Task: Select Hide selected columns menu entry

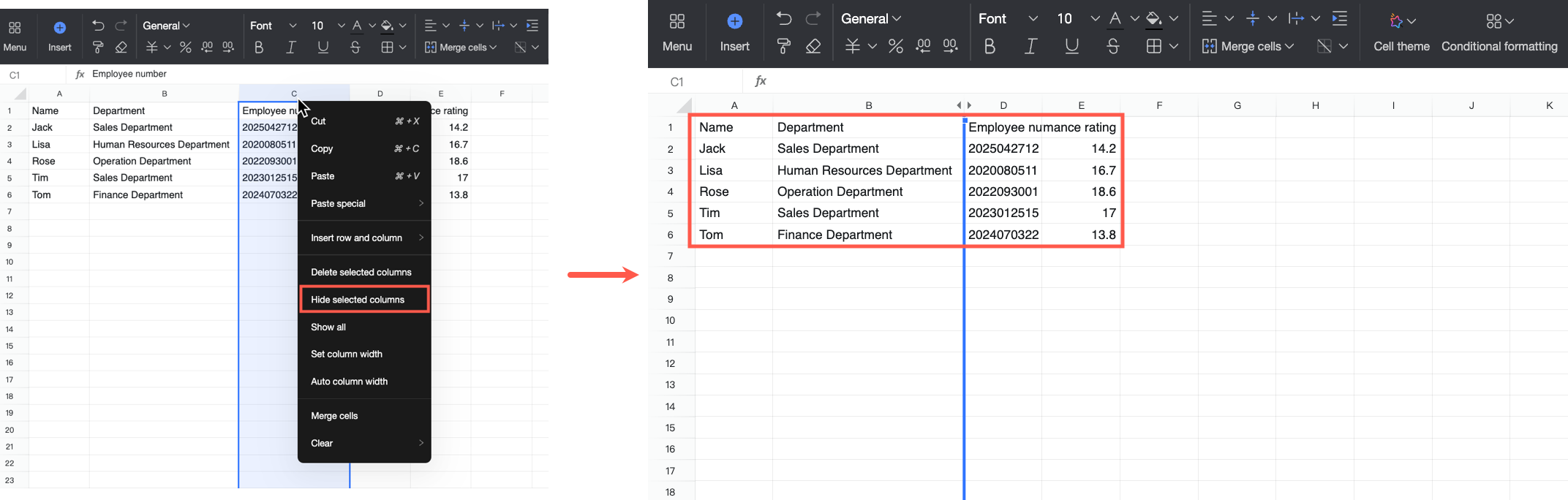Action: click(364, 300)
